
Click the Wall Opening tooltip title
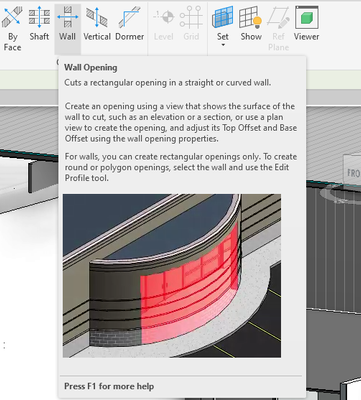click(x=91, y=68)
